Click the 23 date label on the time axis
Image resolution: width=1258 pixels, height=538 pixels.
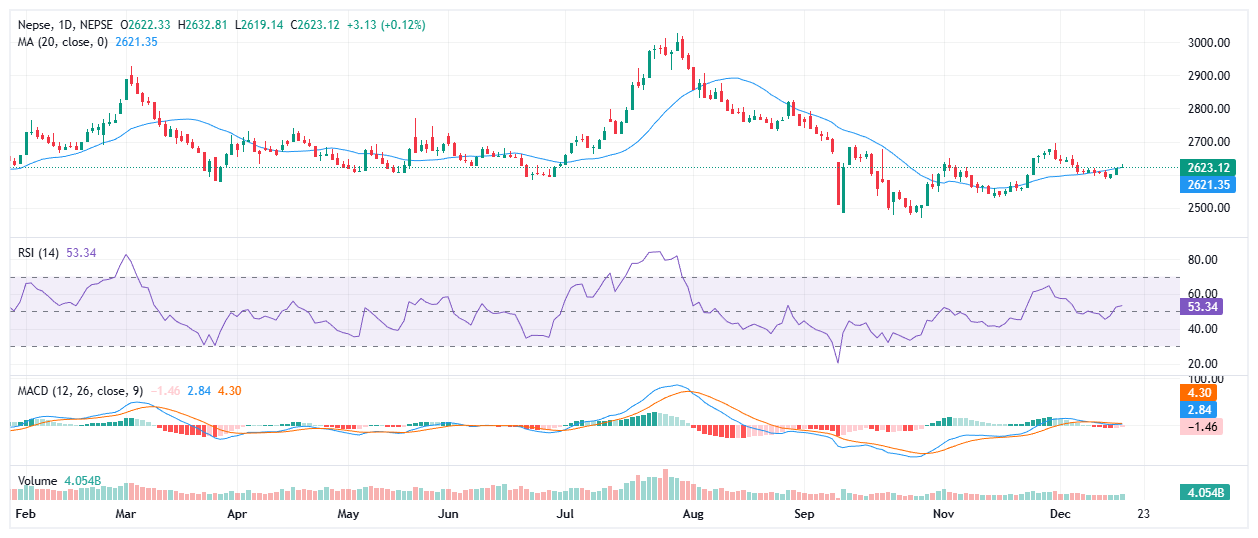(1143, 514)
